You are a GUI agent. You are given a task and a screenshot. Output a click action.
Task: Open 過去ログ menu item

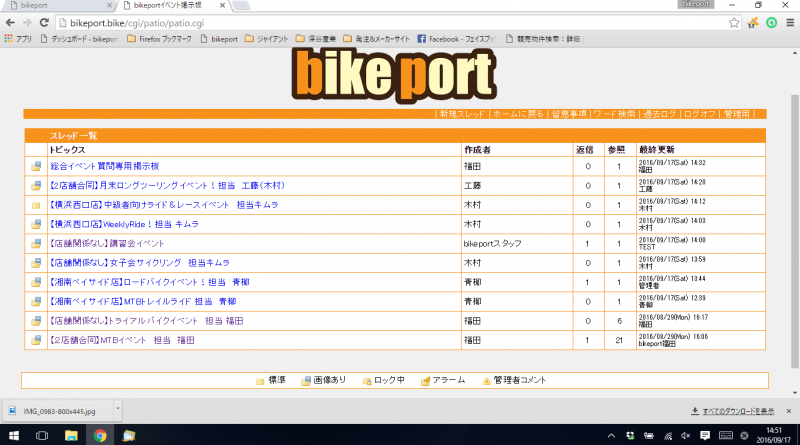tap(659, 114)
